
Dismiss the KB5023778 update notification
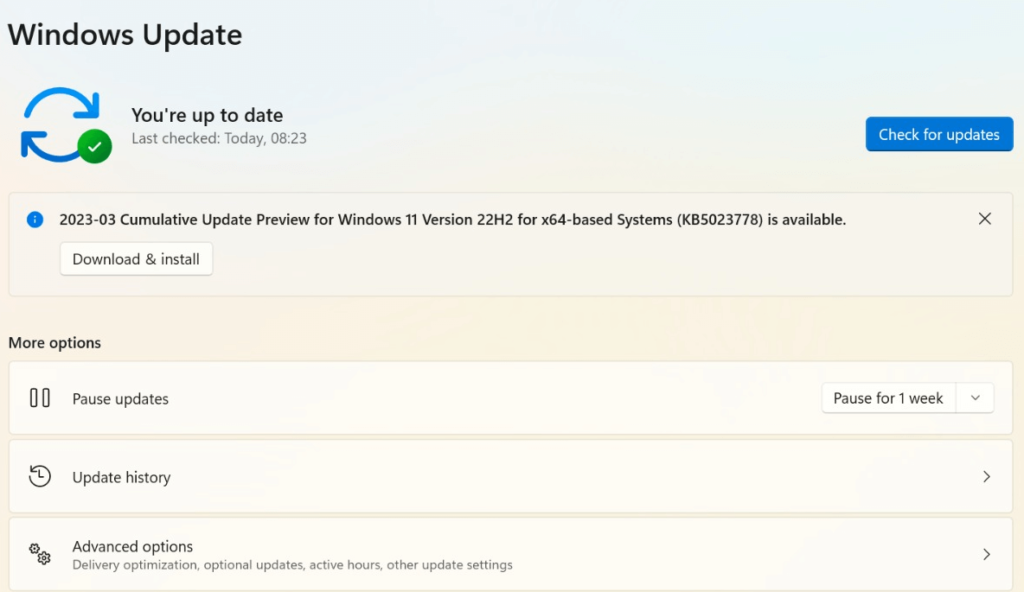[985, 219]
